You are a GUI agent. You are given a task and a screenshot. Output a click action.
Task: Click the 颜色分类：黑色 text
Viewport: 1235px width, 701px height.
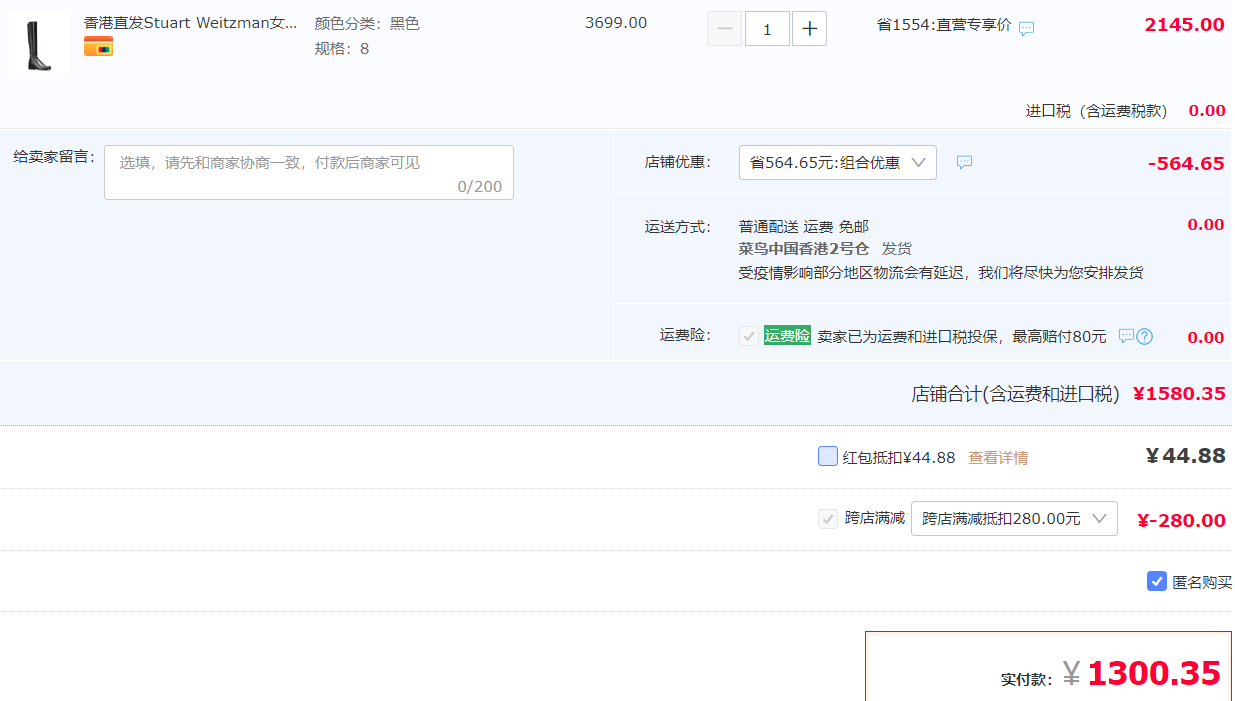tap(367, 23)
